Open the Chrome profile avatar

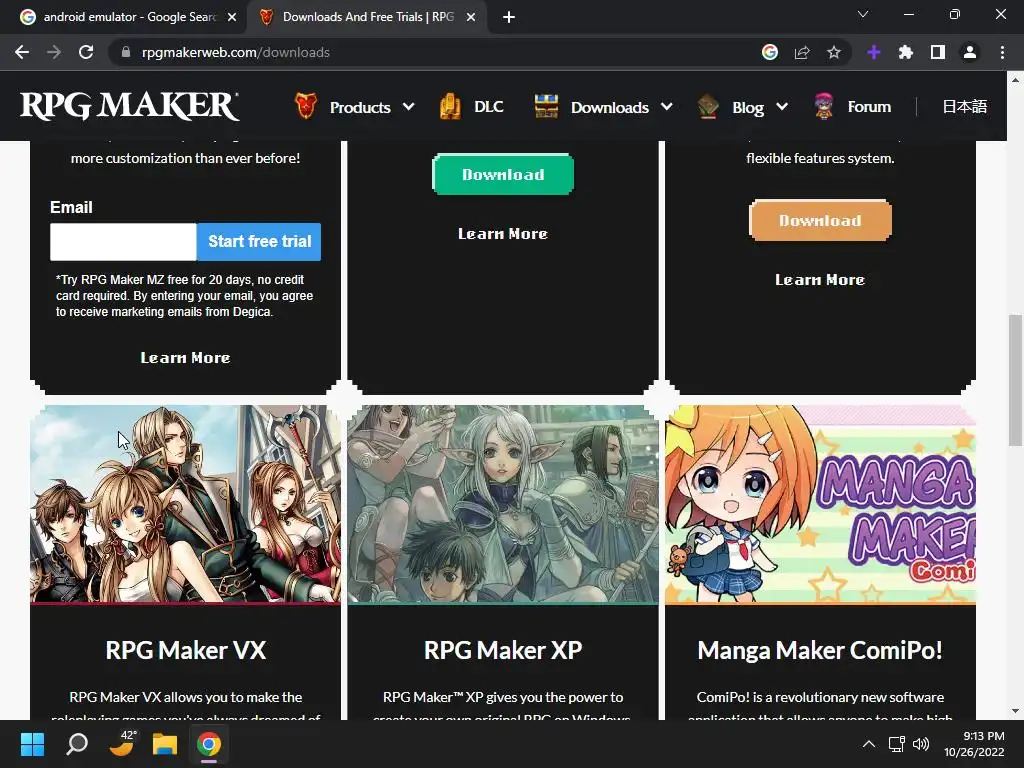click(969, 52)
